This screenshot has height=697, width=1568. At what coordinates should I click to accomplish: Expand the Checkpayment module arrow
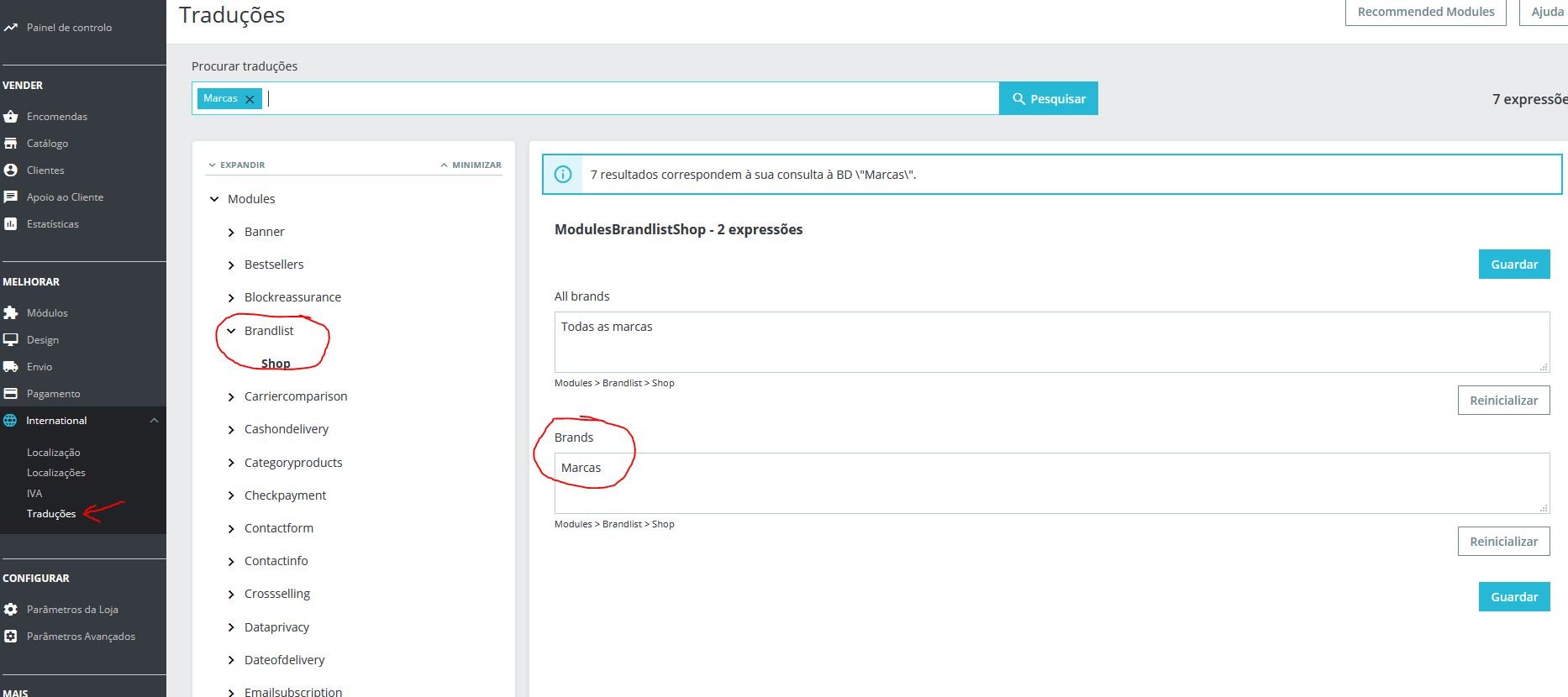coord(231,496)
